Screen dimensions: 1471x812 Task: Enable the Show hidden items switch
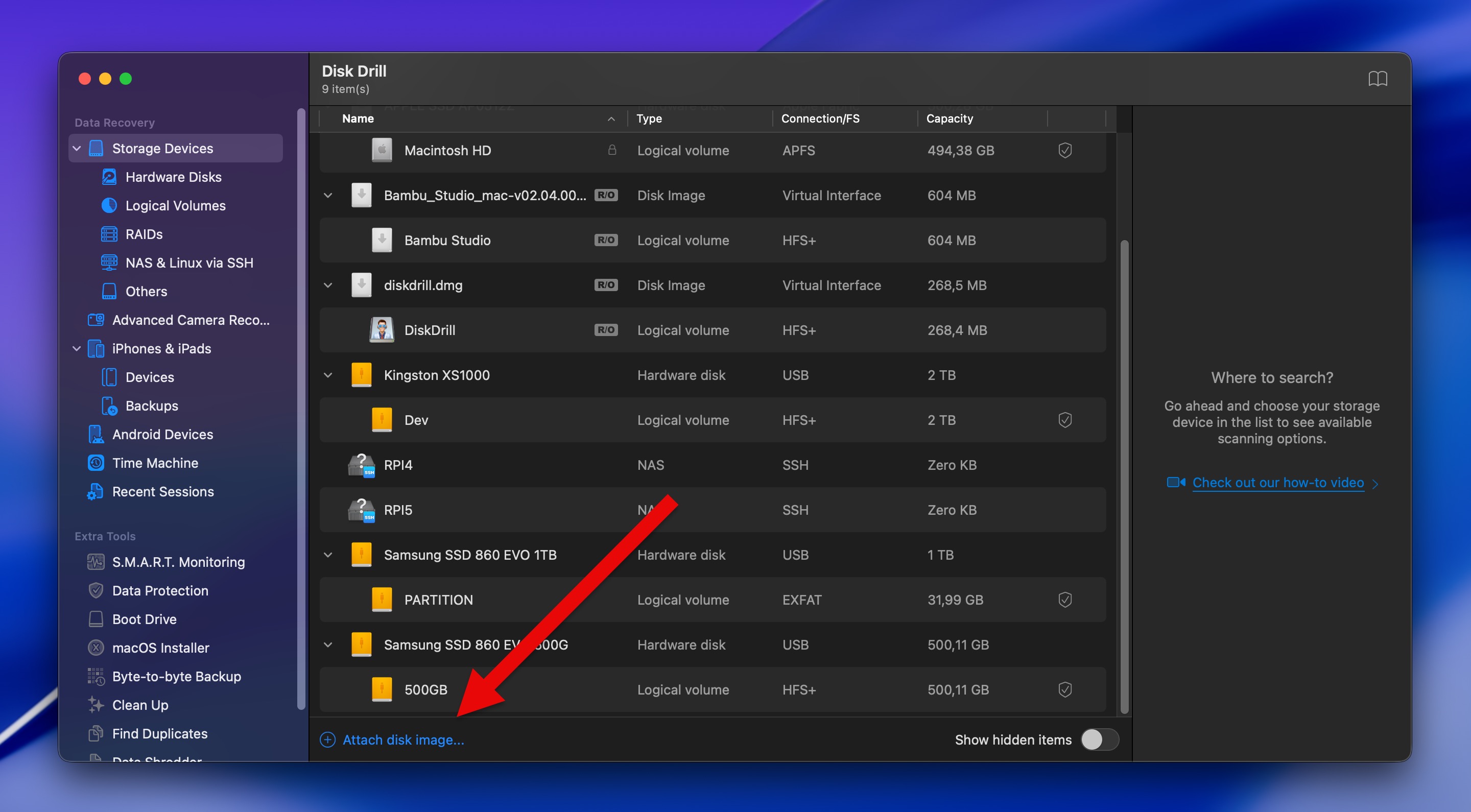coord(1099,739)
